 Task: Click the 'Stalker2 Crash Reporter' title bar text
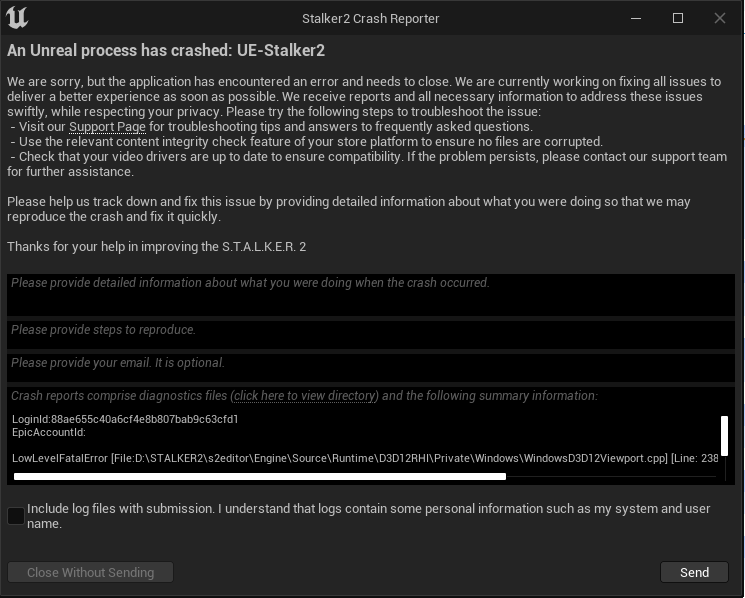pyautogui.click(x=371, y=19)
